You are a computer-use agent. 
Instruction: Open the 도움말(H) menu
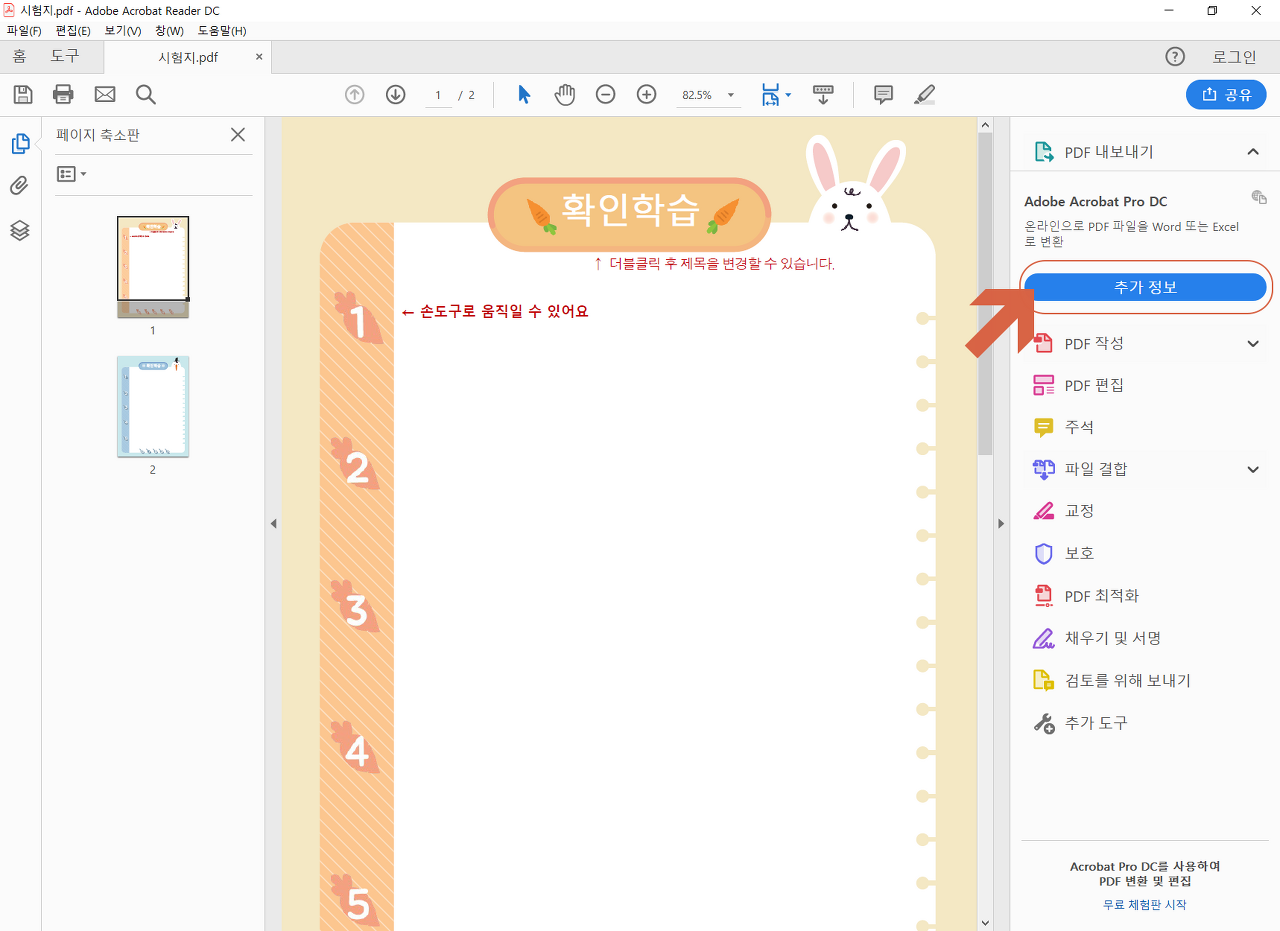point(222,31)
